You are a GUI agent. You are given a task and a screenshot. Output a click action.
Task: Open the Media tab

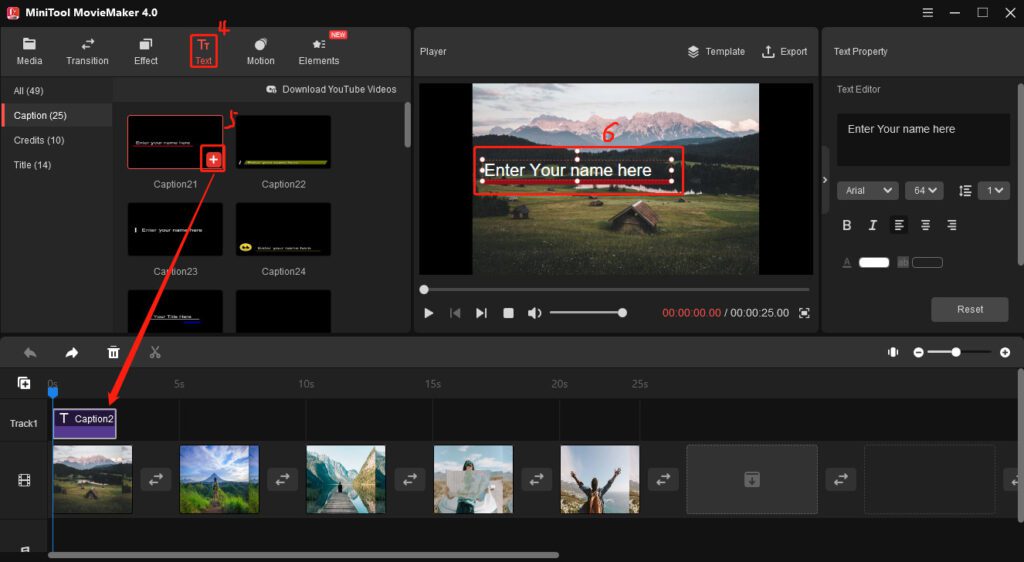(x=29, y=52)
